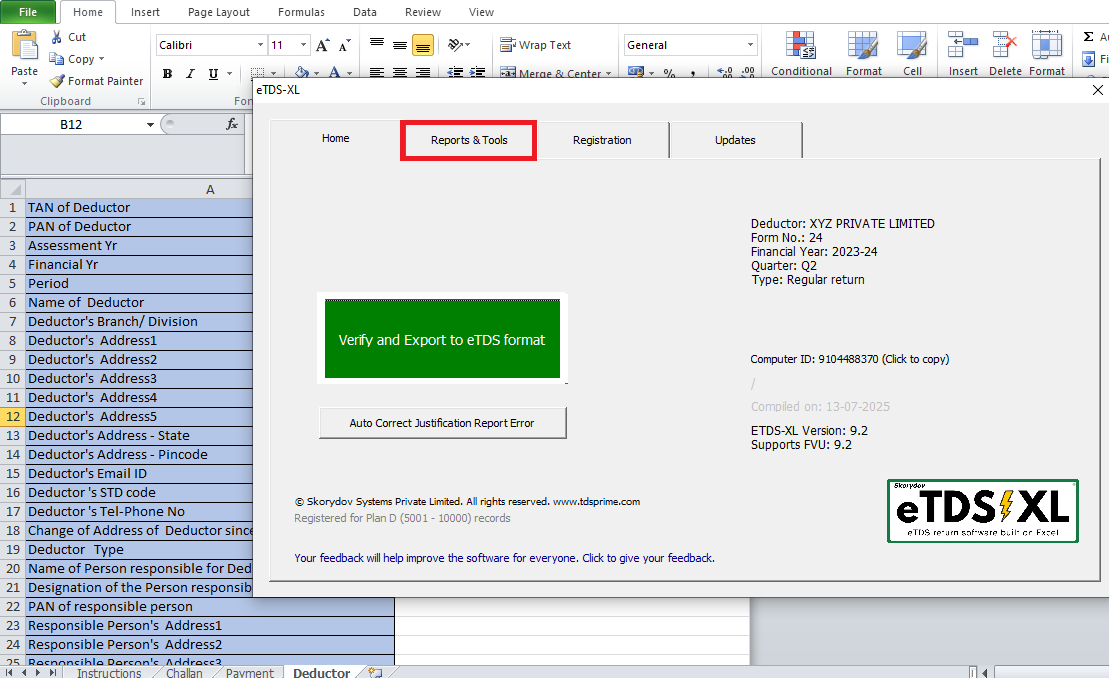Click the text Orientation icon
This screenshot has height=678, width=1109.
click(455, 45)
